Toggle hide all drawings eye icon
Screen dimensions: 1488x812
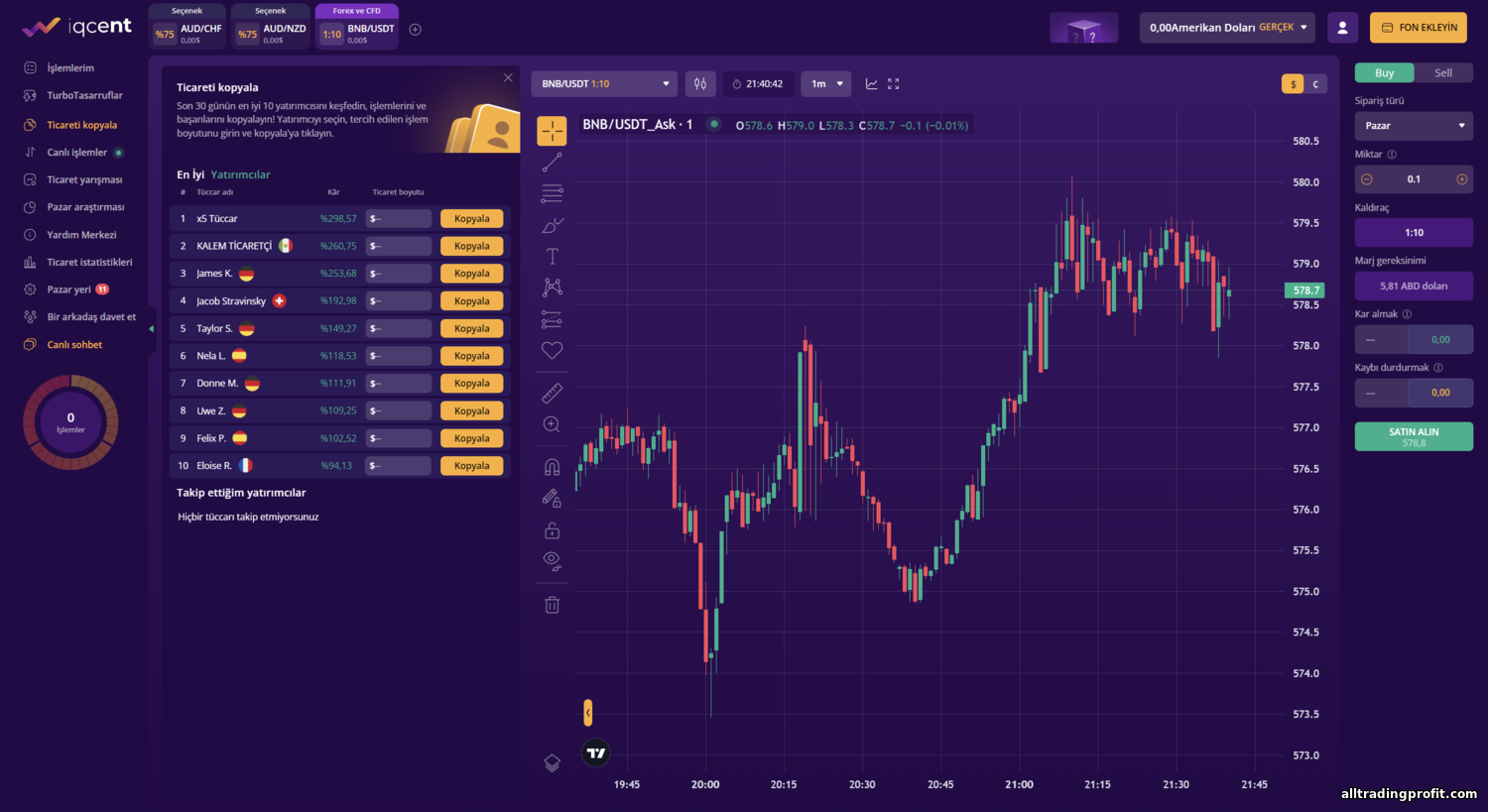tap(552, 561)
